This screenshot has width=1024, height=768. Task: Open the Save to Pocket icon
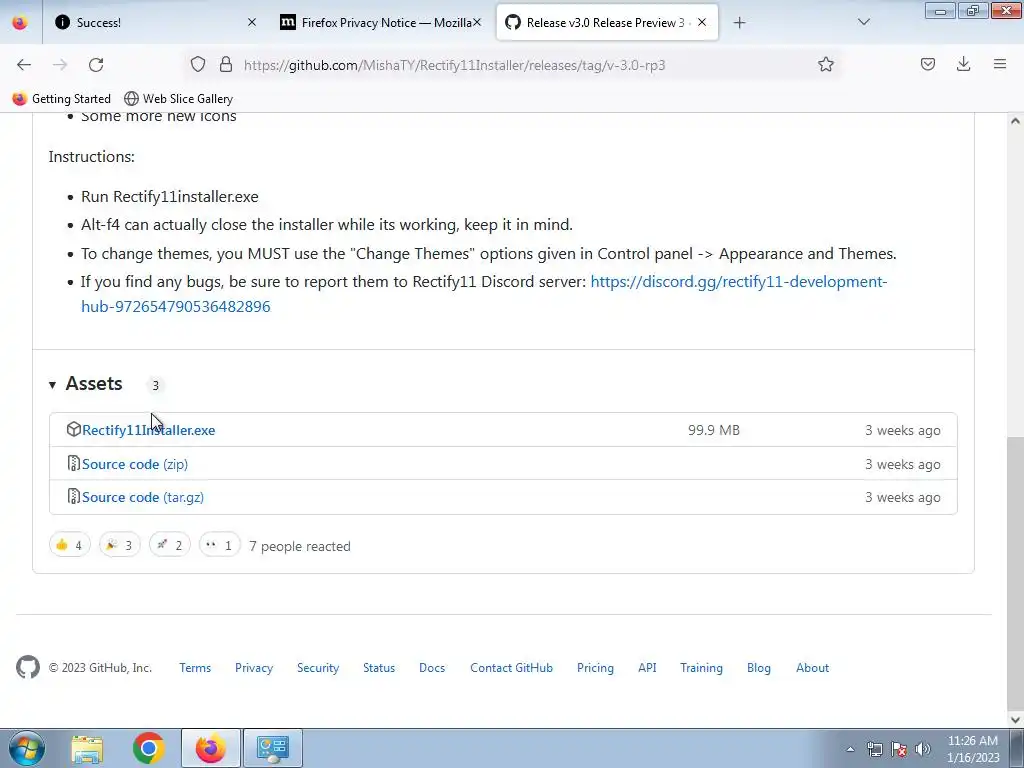(927, 65)
